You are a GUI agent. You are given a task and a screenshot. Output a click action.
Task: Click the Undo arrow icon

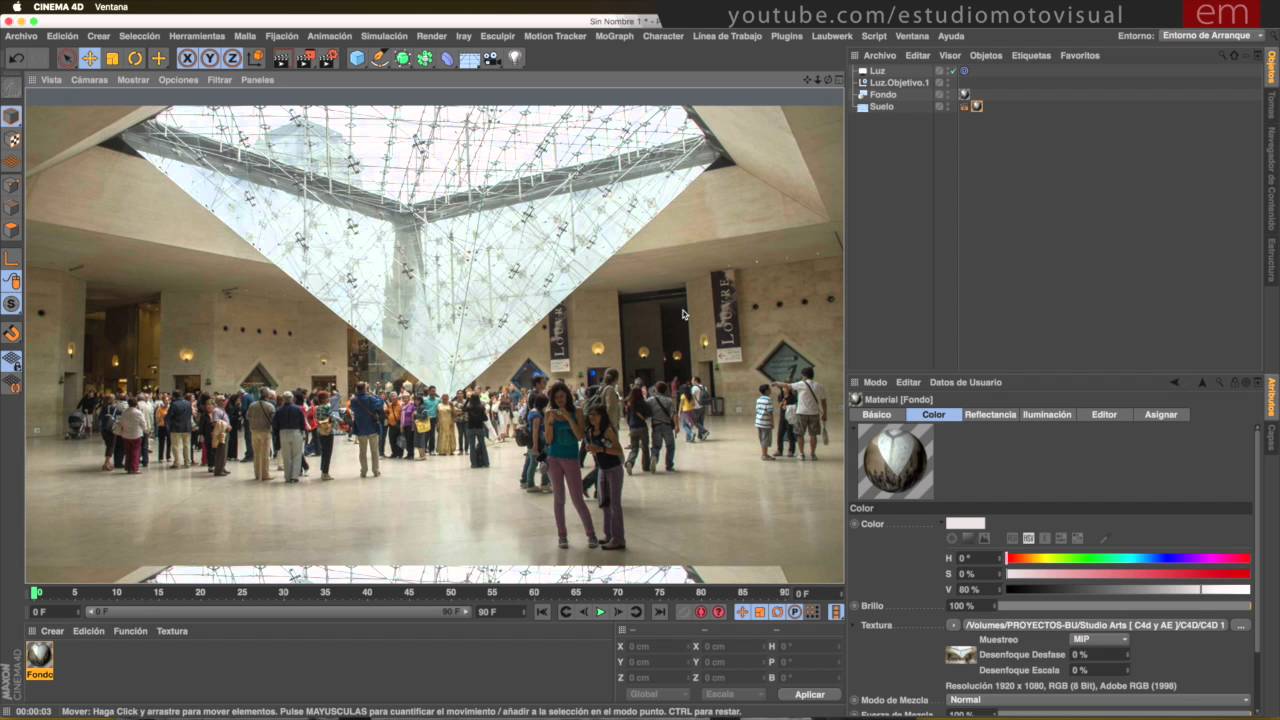[17, 58]
